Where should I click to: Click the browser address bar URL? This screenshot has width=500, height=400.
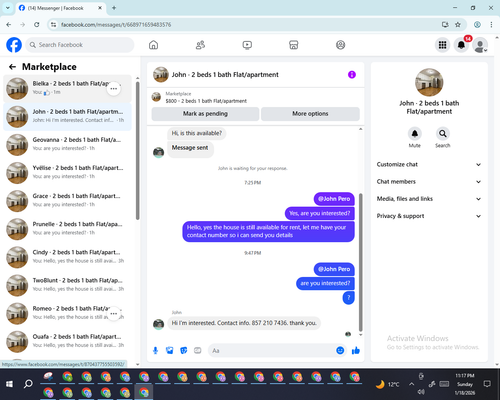coord(116,25)
